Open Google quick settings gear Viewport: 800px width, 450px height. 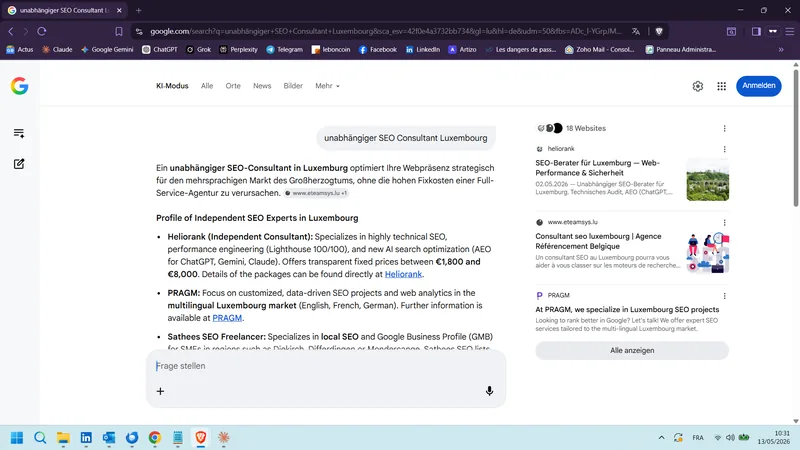tap(697, 86)
